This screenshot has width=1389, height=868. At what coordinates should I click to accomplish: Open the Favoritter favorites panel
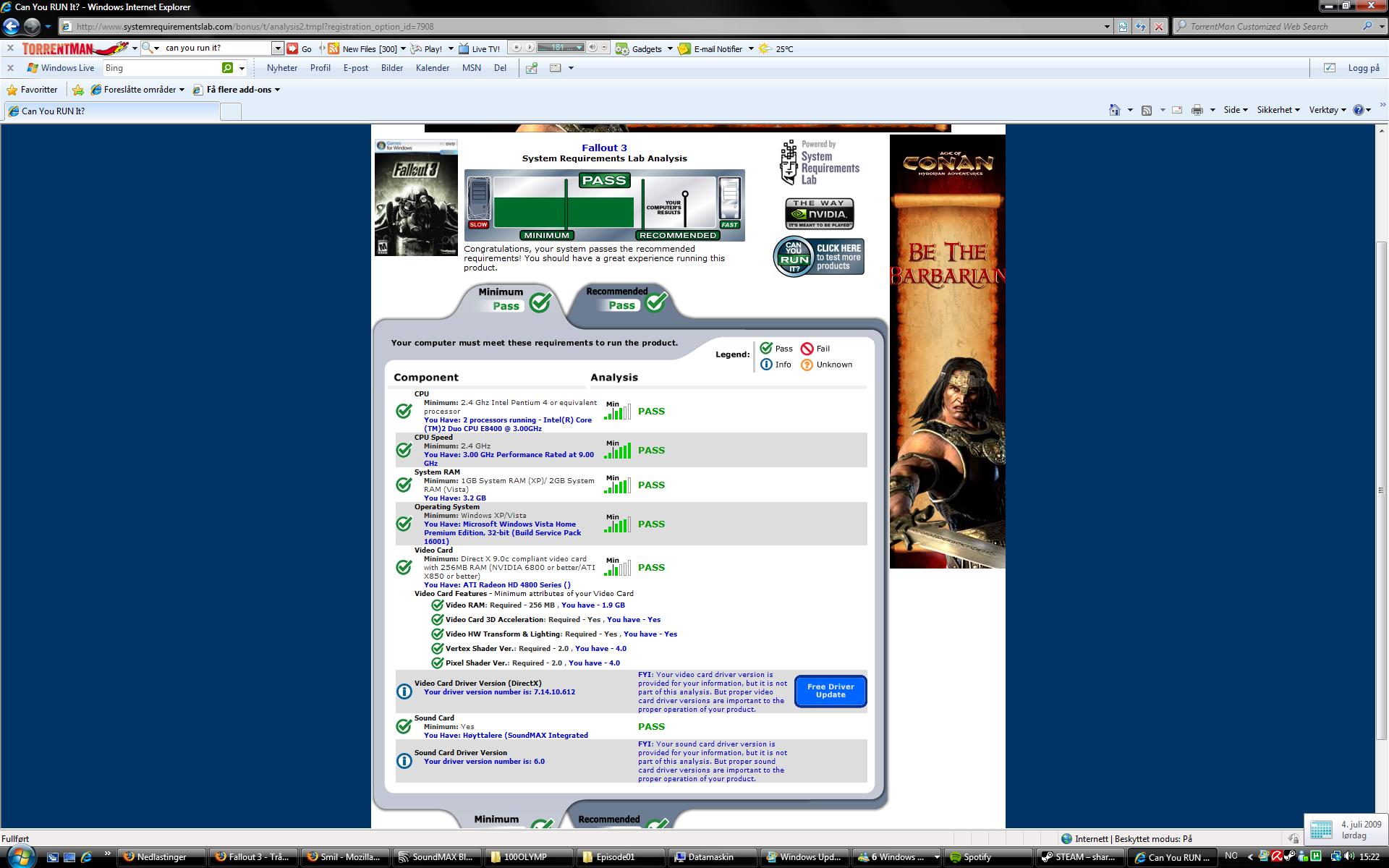point(32,90)
